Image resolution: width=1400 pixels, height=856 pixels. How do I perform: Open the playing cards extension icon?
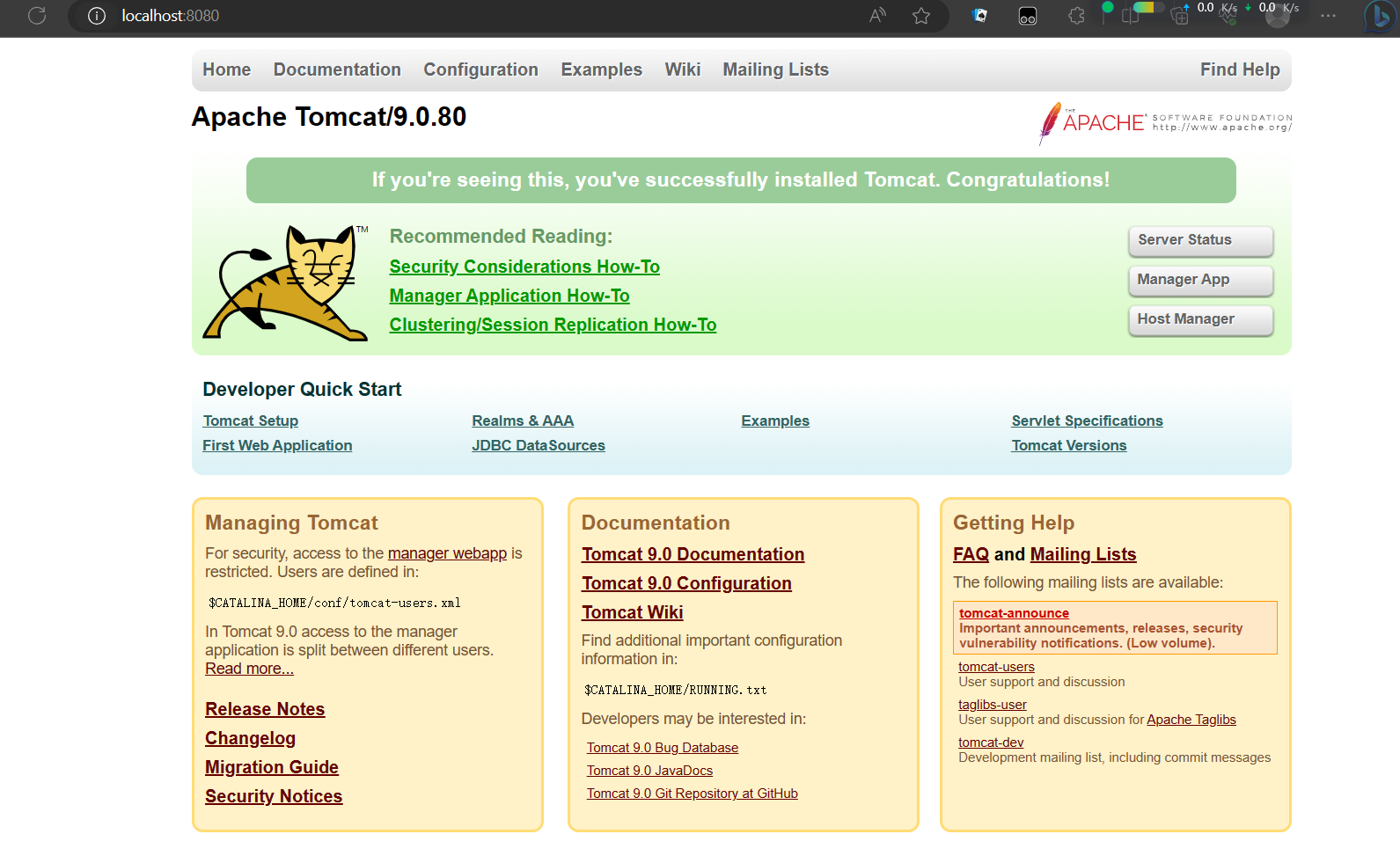point(979,16)
